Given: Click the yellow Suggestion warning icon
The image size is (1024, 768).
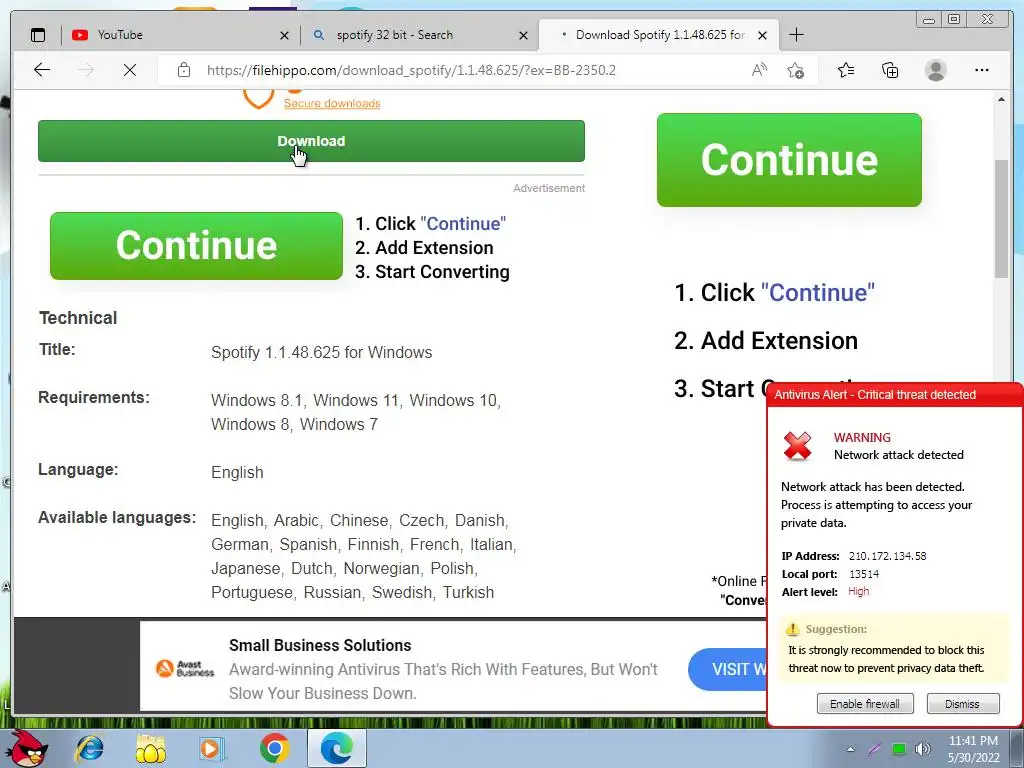Looking at the screenshot, I should (792, 629).
